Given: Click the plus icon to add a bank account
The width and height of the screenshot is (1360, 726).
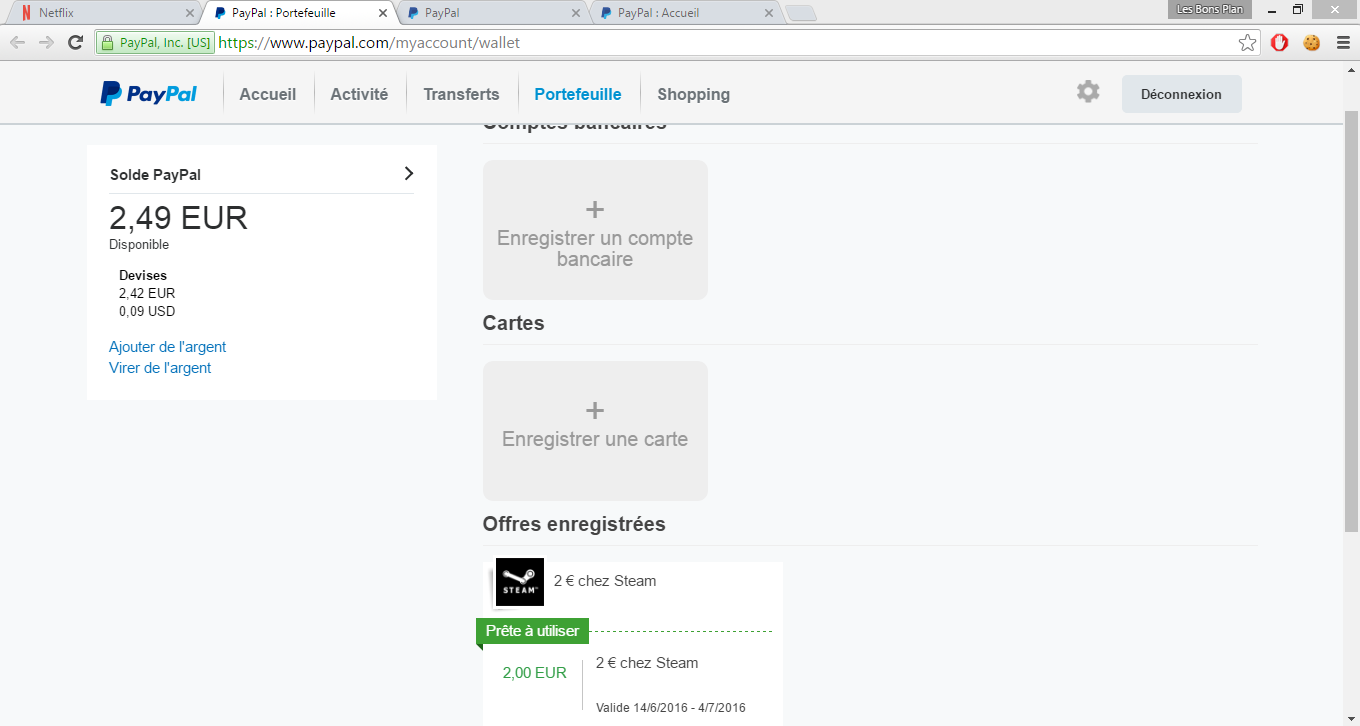Looking at the screenshot, I should 595,209.
